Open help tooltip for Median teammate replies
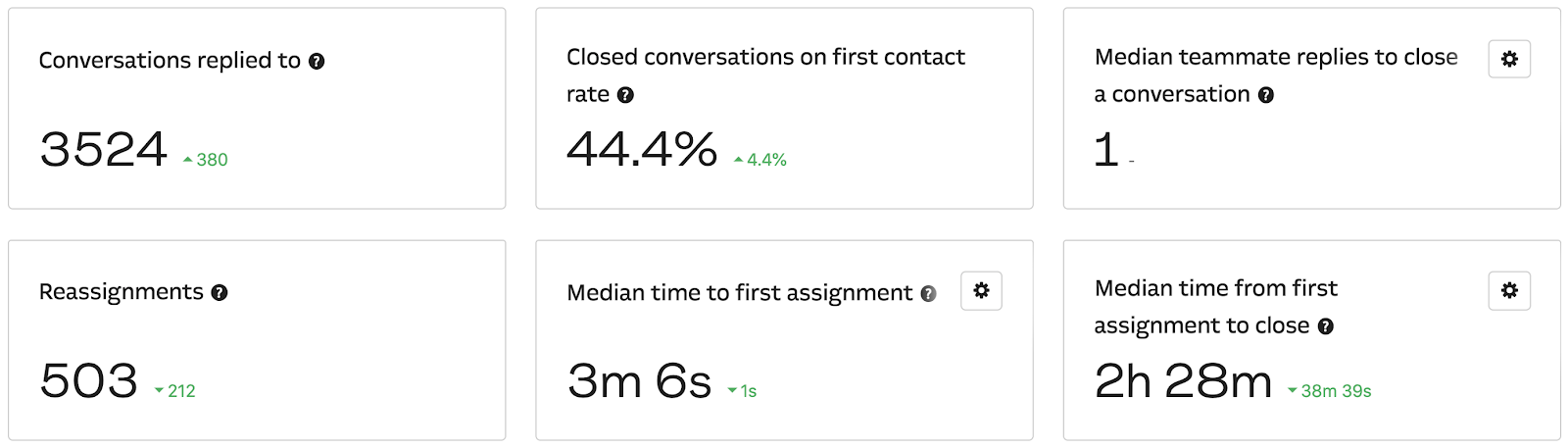The image size is (1568, 448). [1266, 95]
